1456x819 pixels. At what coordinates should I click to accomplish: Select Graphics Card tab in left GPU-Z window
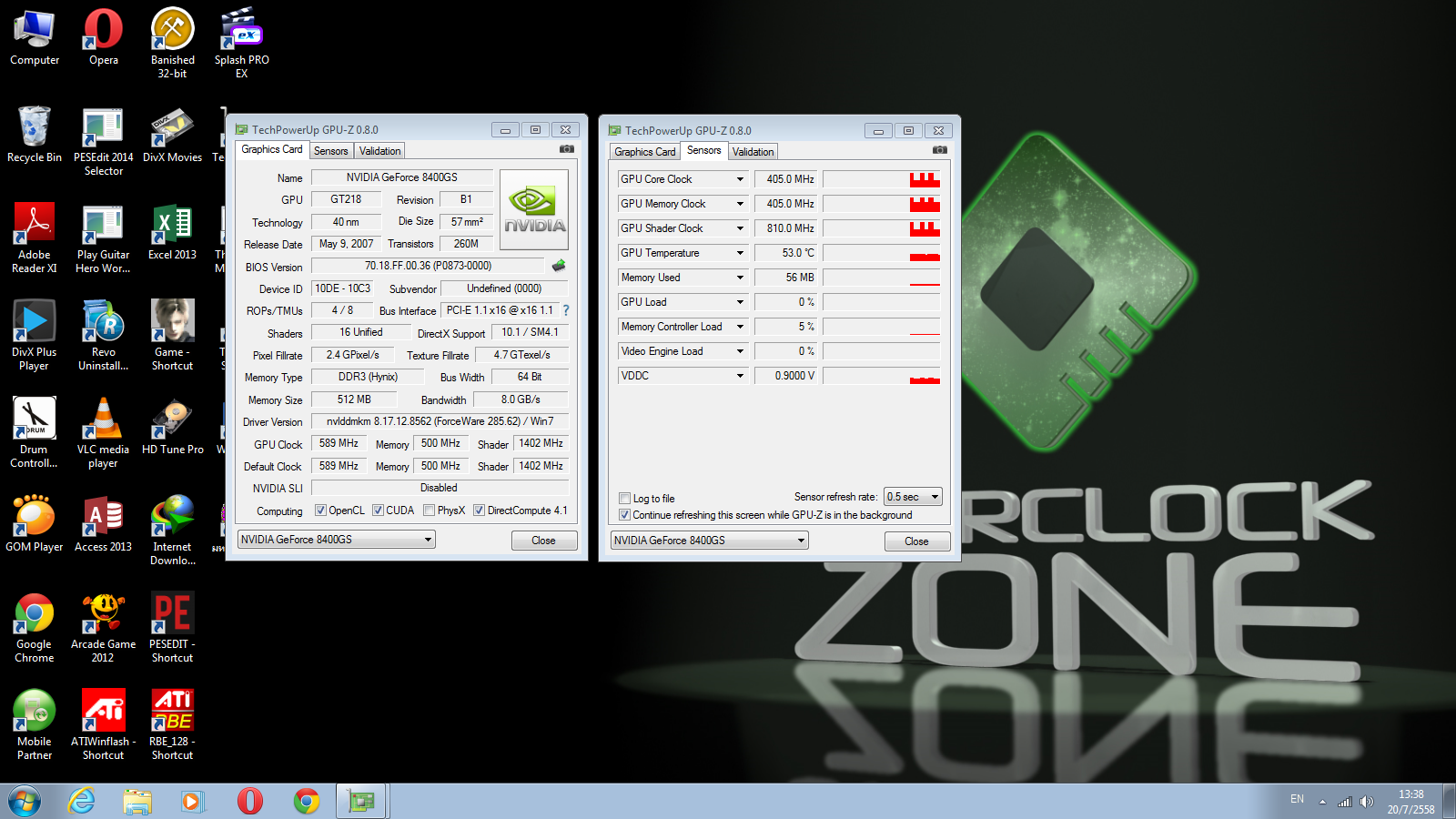272,149
